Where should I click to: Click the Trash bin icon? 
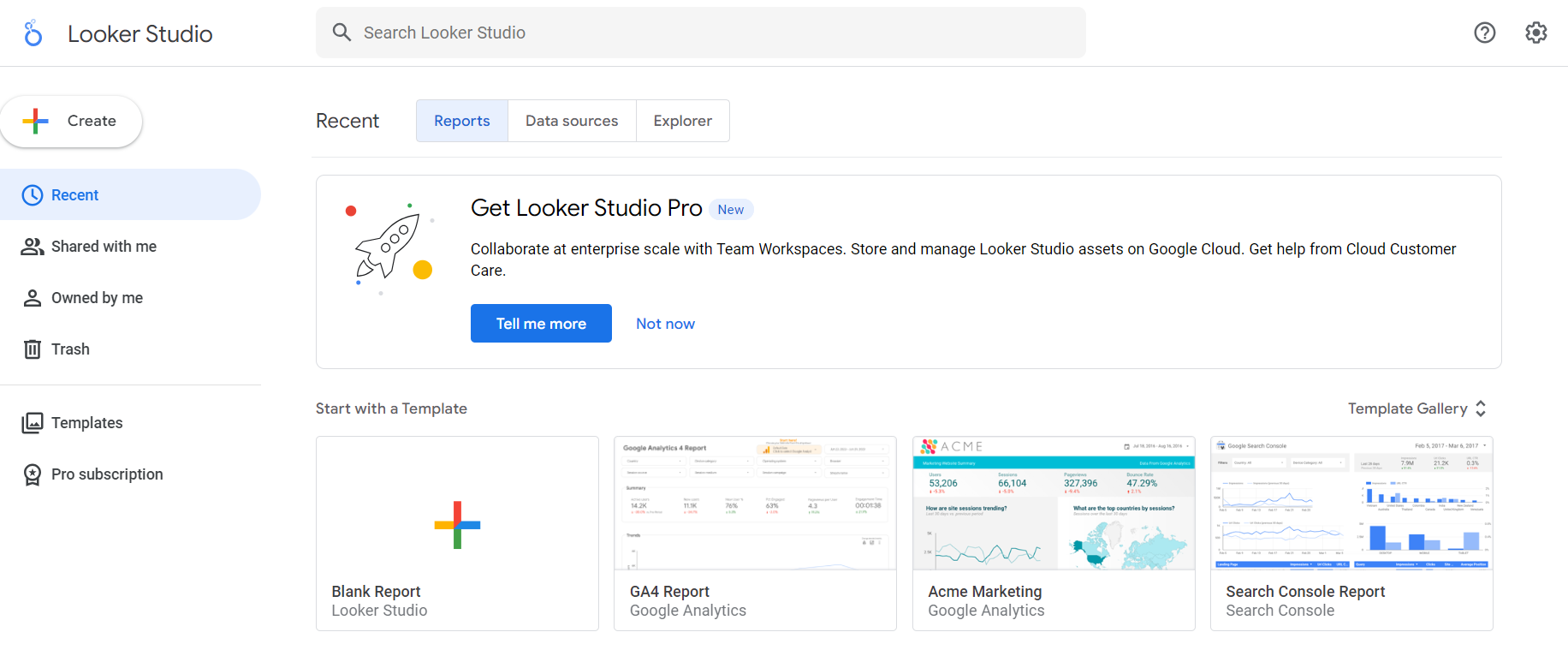point(33,349)
